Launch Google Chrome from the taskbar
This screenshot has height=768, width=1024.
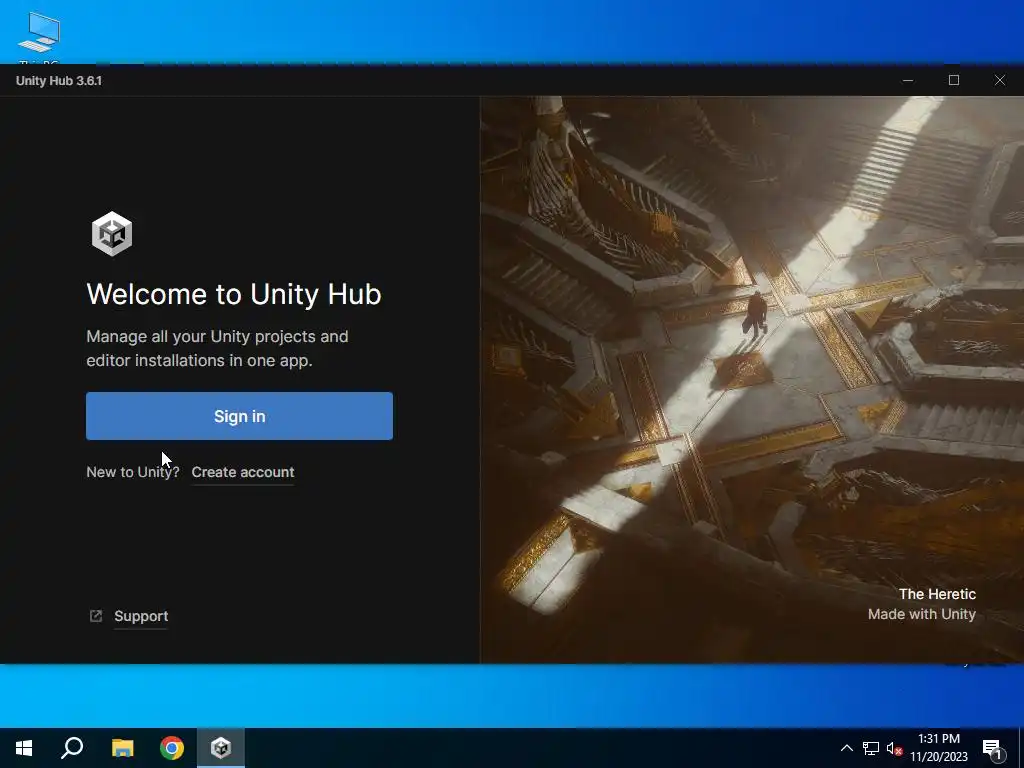tap(172, 748)
